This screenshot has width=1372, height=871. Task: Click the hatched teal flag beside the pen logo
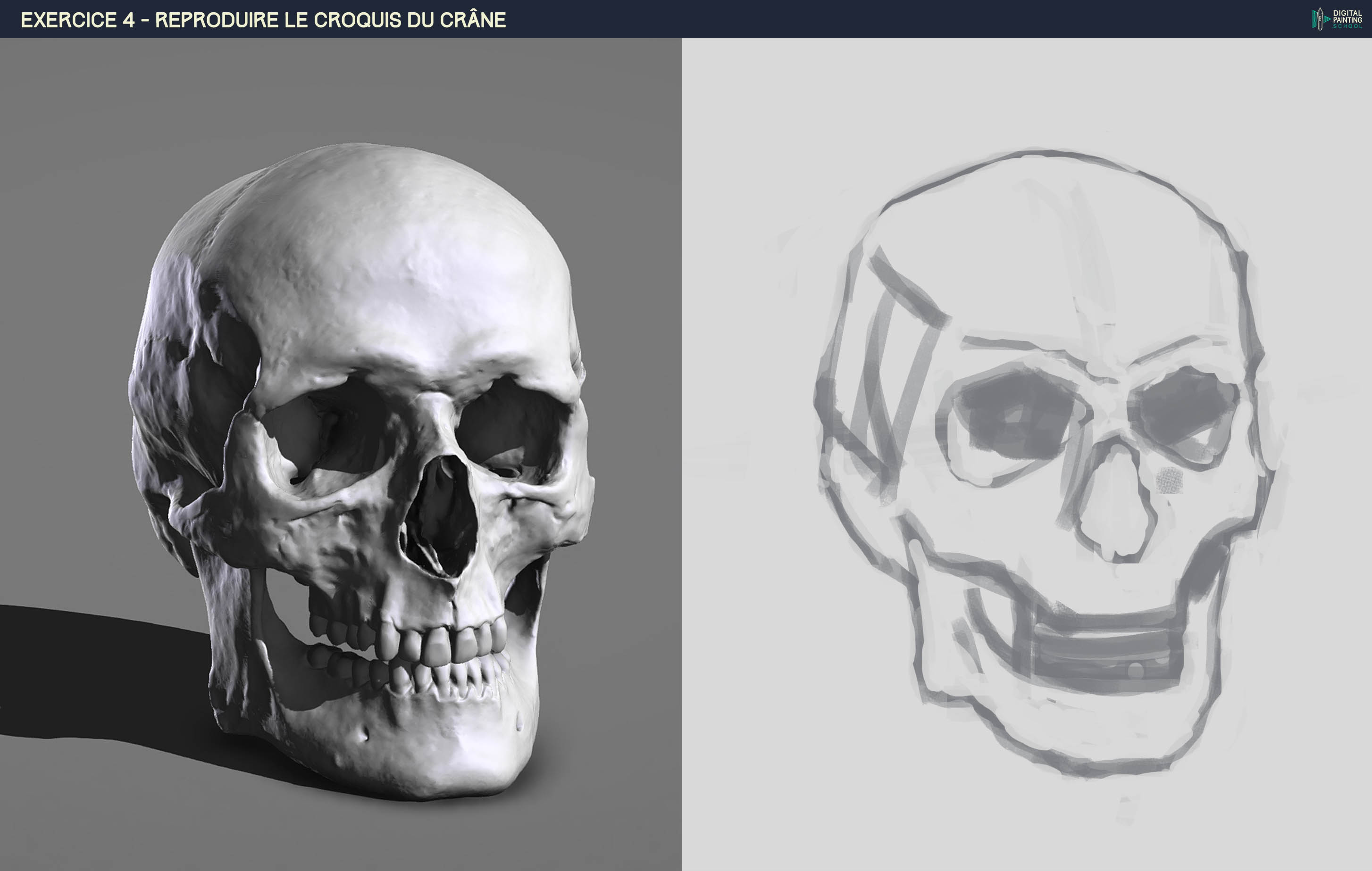click(x=1314, y=19)
